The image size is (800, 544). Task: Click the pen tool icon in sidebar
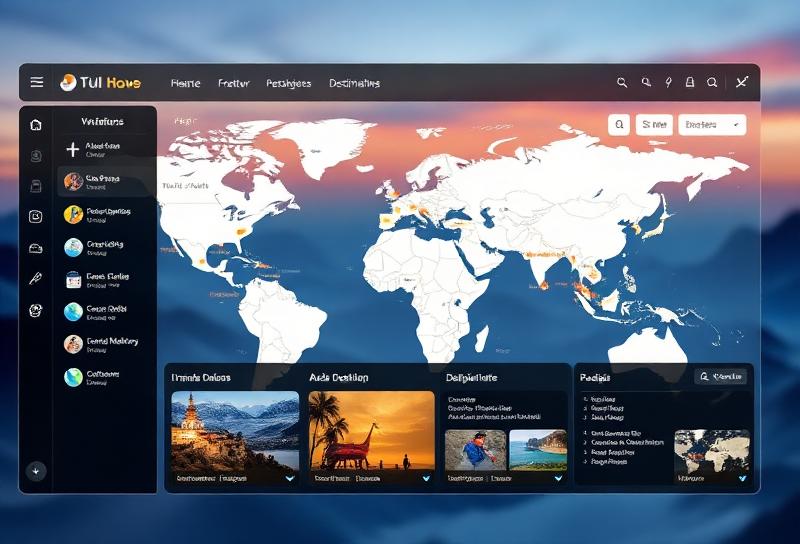click(x=36, y=279)
